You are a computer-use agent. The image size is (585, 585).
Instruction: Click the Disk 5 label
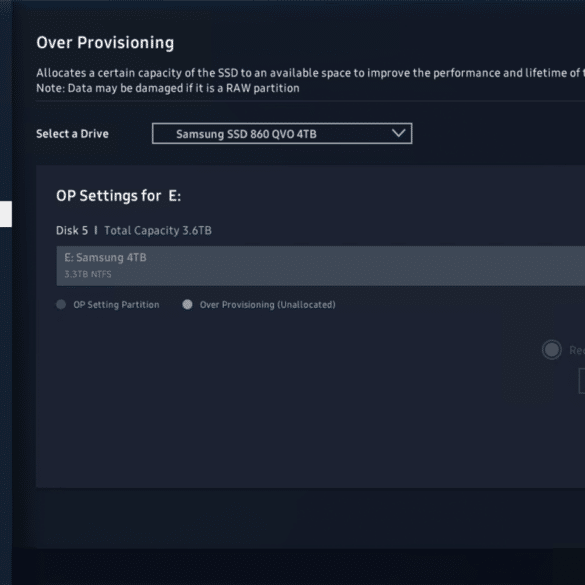pyautogui.click(x=72, y=231)
